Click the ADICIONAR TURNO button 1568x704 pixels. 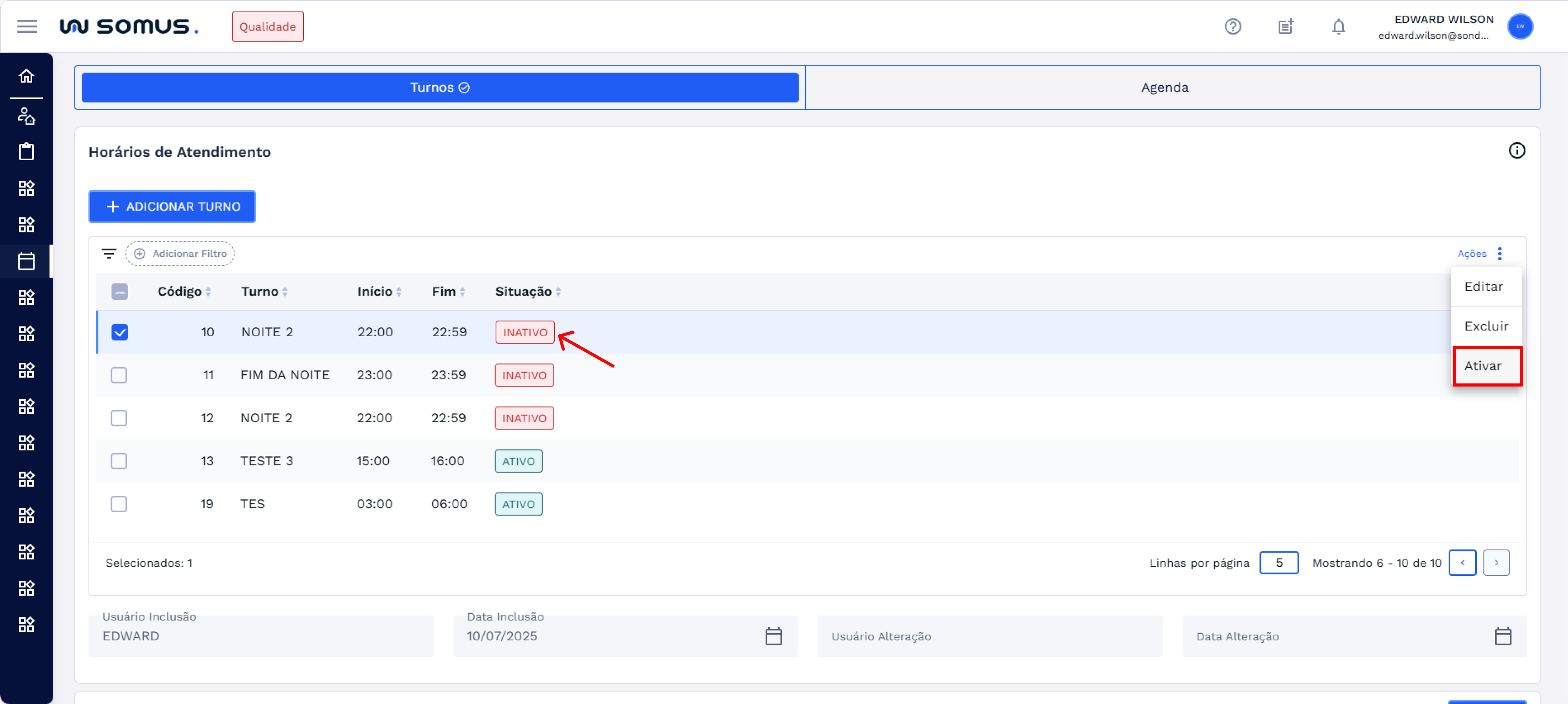point(172,206)
